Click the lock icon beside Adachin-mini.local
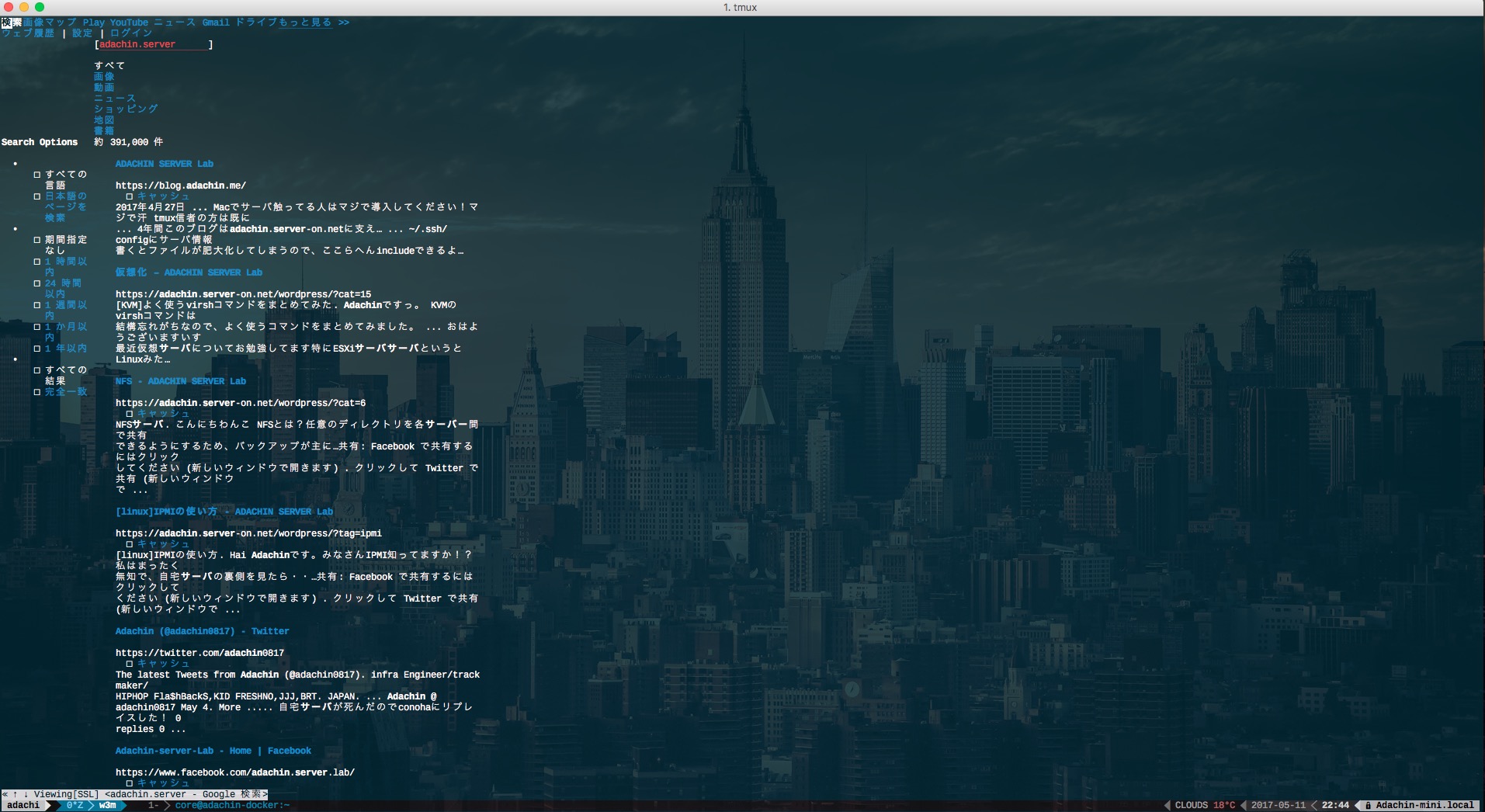Viewport: 1485px width, 812px height. [x=1369, y=806]
